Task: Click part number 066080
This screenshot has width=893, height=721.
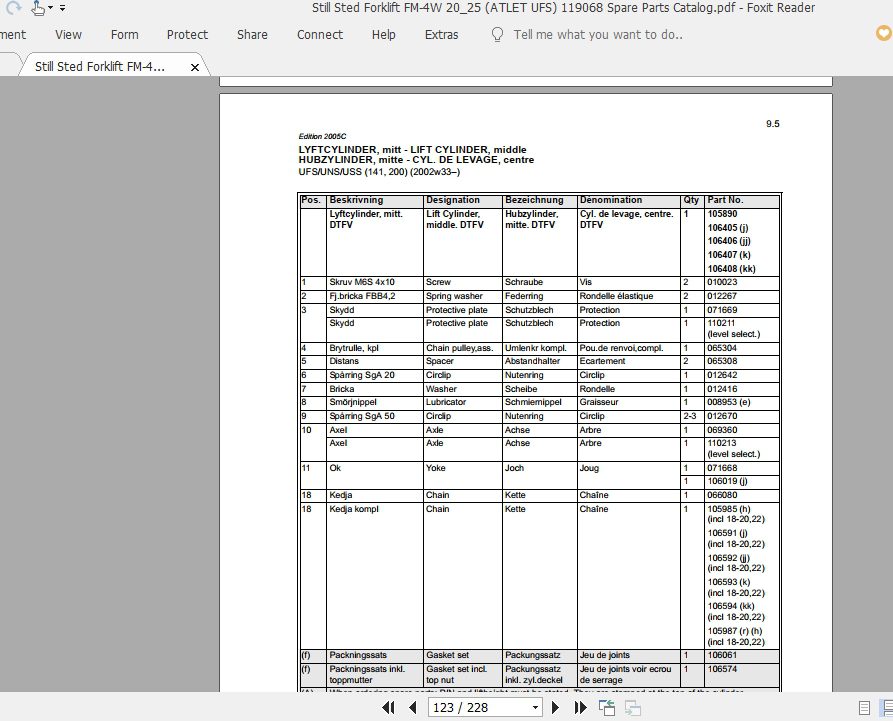Action: pos(722,495)
